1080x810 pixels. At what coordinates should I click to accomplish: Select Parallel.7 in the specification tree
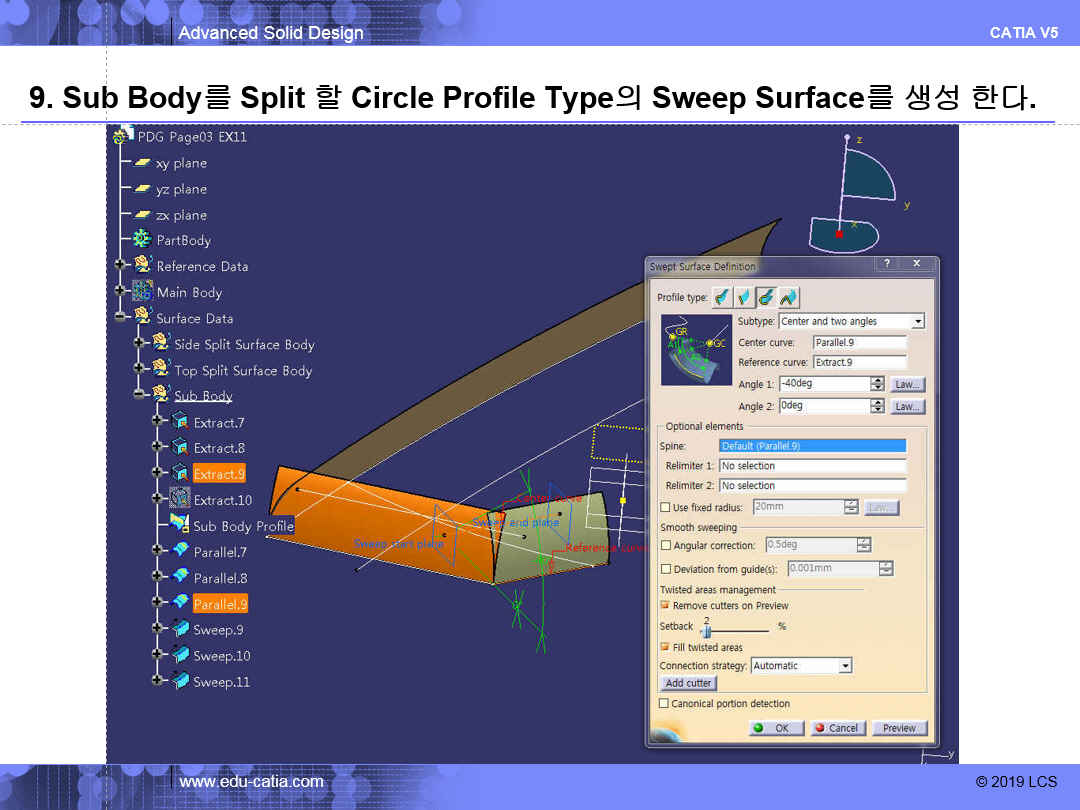[x=220, y=552]
